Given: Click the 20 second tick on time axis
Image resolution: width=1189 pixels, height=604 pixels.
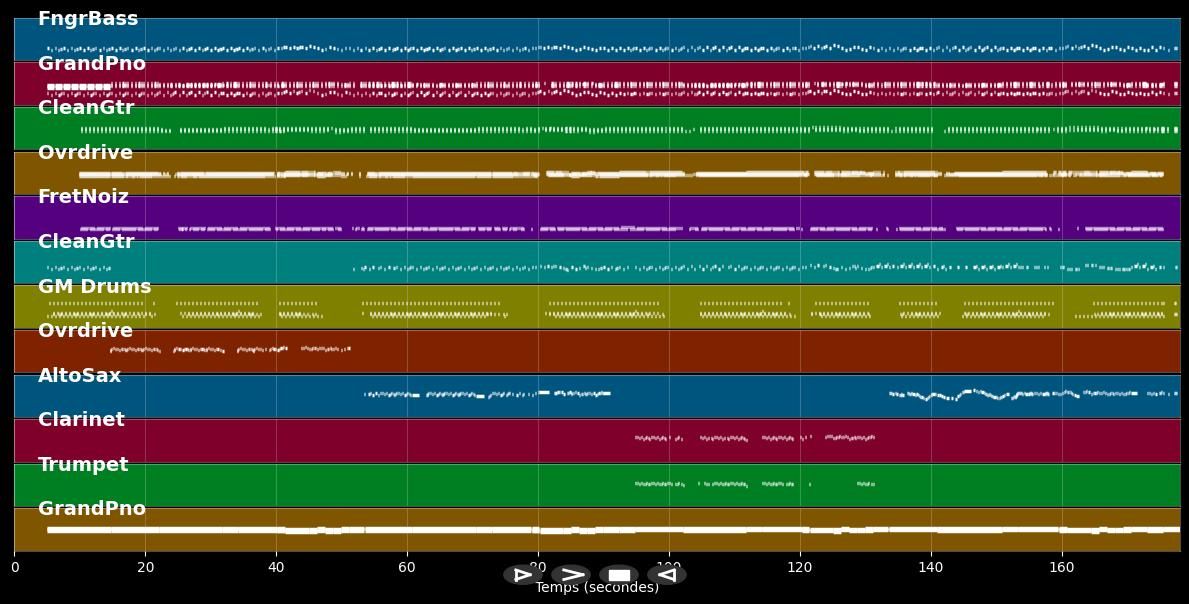Looking at the screenshot, I should click(145, 568).
